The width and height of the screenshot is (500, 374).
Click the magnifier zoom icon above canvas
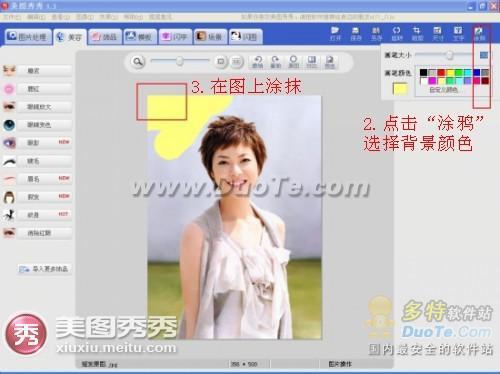(x=137, y=62)
